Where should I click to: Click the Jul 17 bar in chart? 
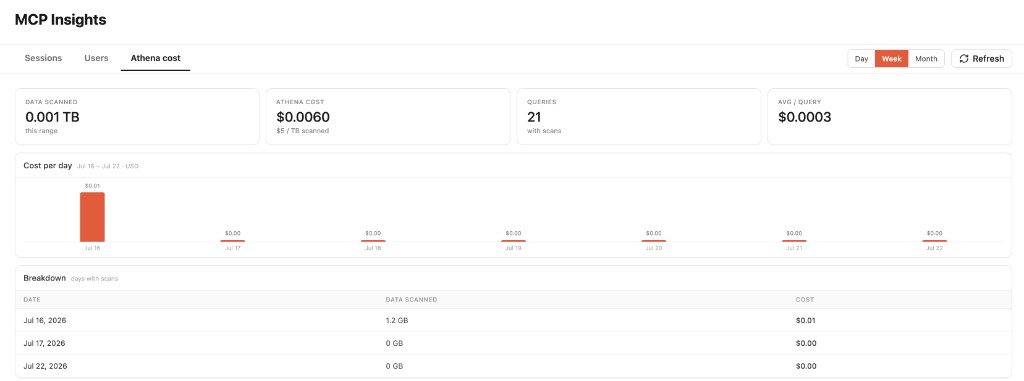click(232, 241)
